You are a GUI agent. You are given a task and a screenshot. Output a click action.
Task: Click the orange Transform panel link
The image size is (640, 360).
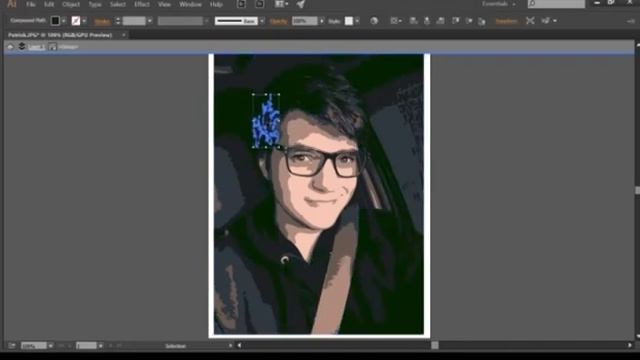pyautogui.click(x=506, y=21)
